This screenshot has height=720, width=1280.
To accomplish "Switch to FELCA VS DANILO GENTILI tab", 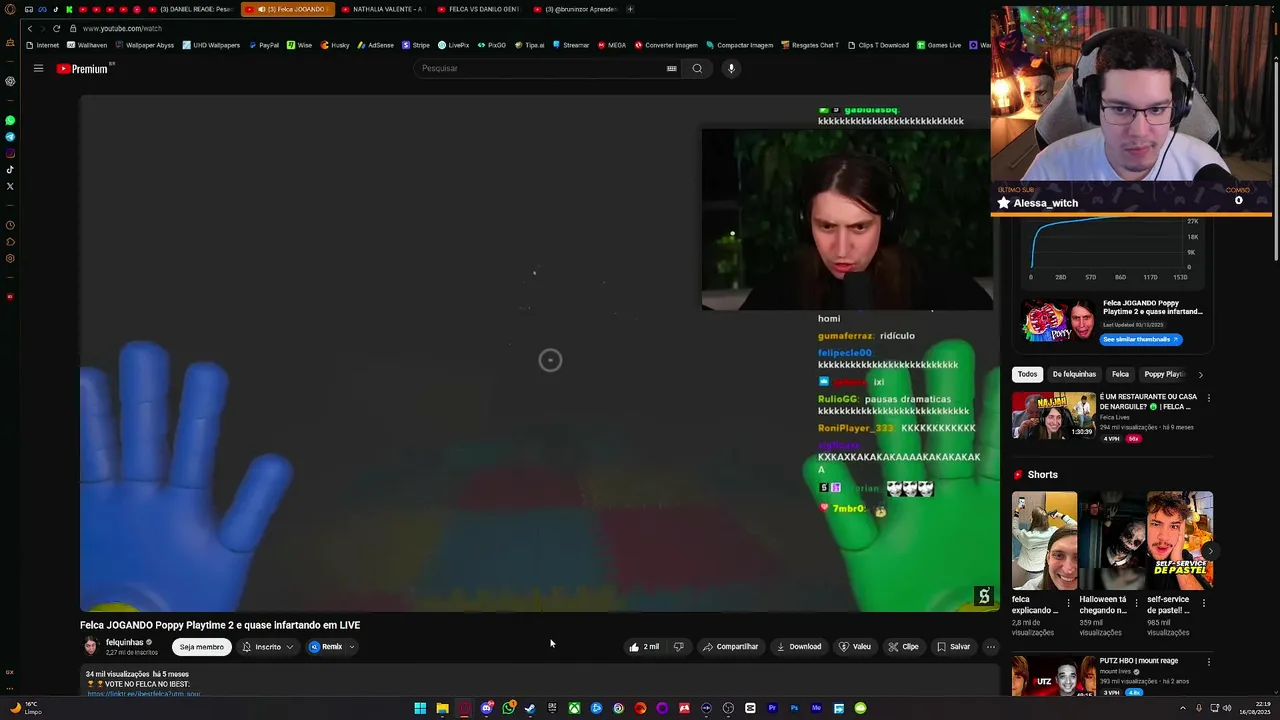I will click(x=477, y=9).
